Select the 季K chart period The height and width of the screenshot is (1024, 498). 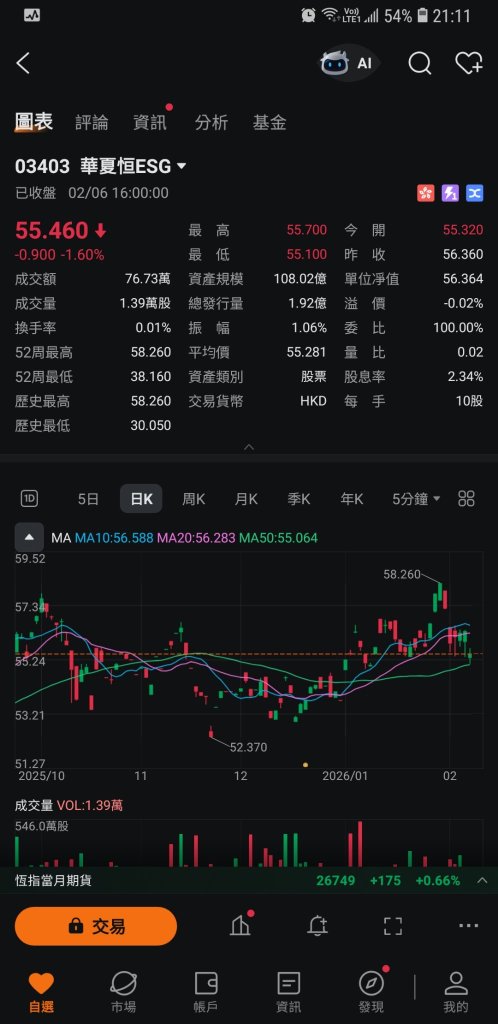tap(299, 499)
